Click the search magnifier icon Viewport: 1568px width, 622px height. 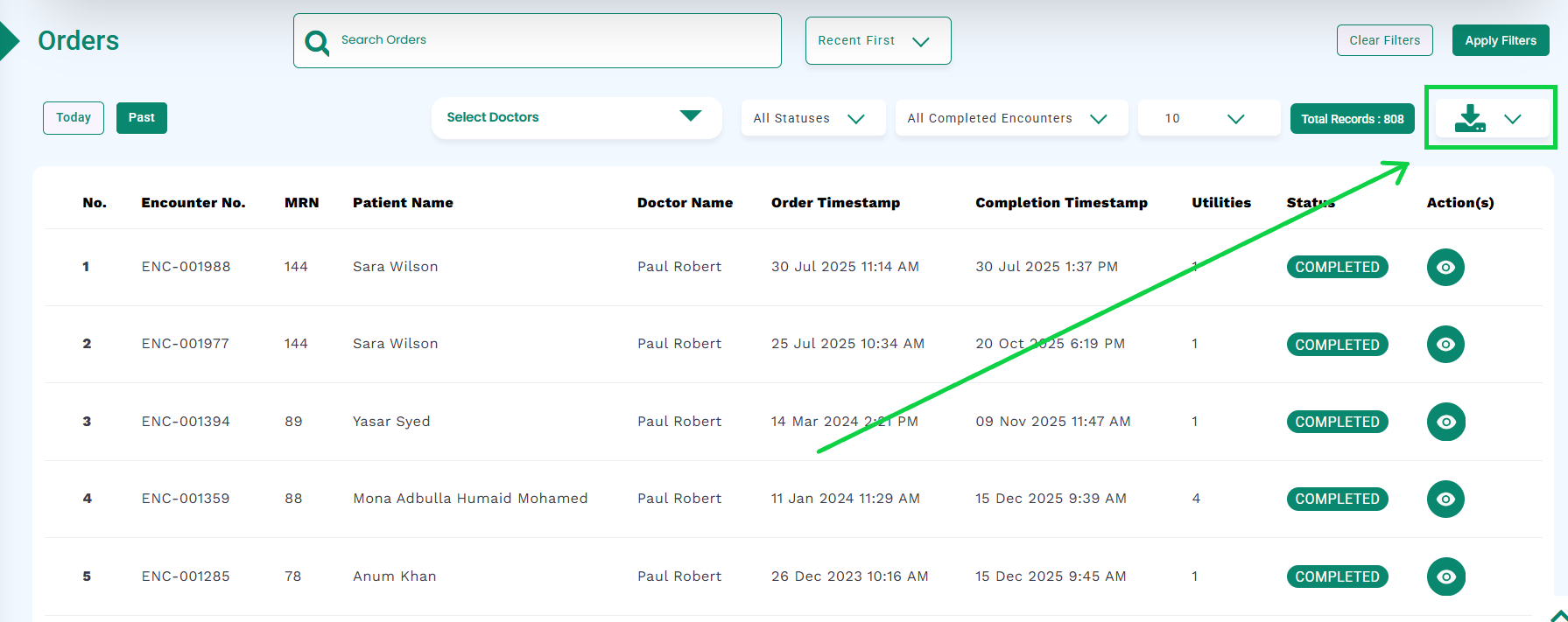click(x=317, y=42)
